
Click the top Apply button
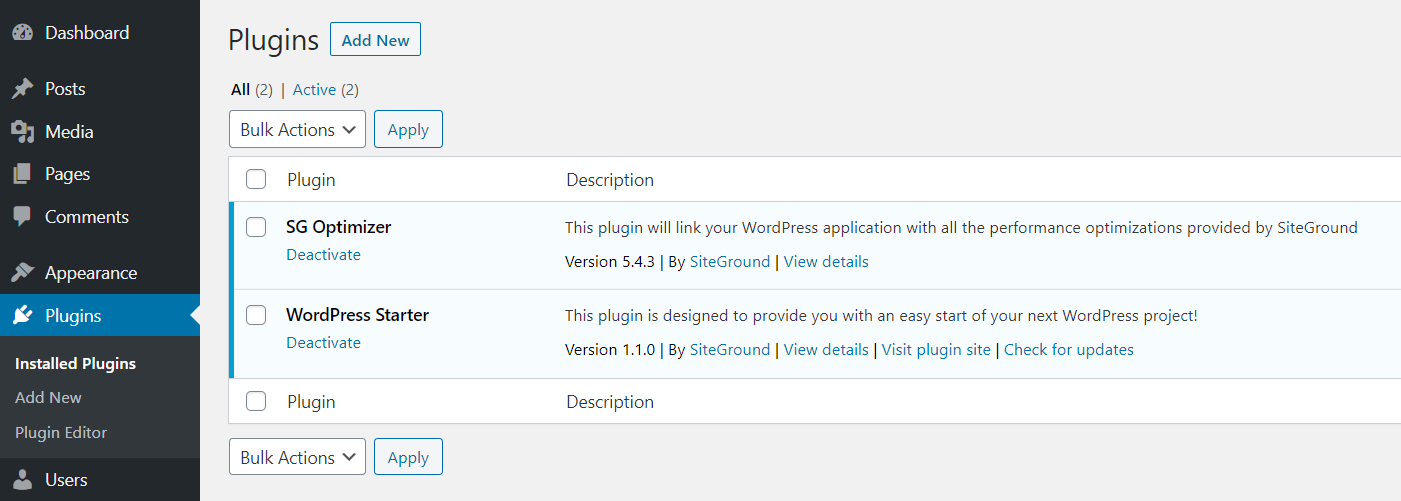pyautogui.click(x=408, y=130)
